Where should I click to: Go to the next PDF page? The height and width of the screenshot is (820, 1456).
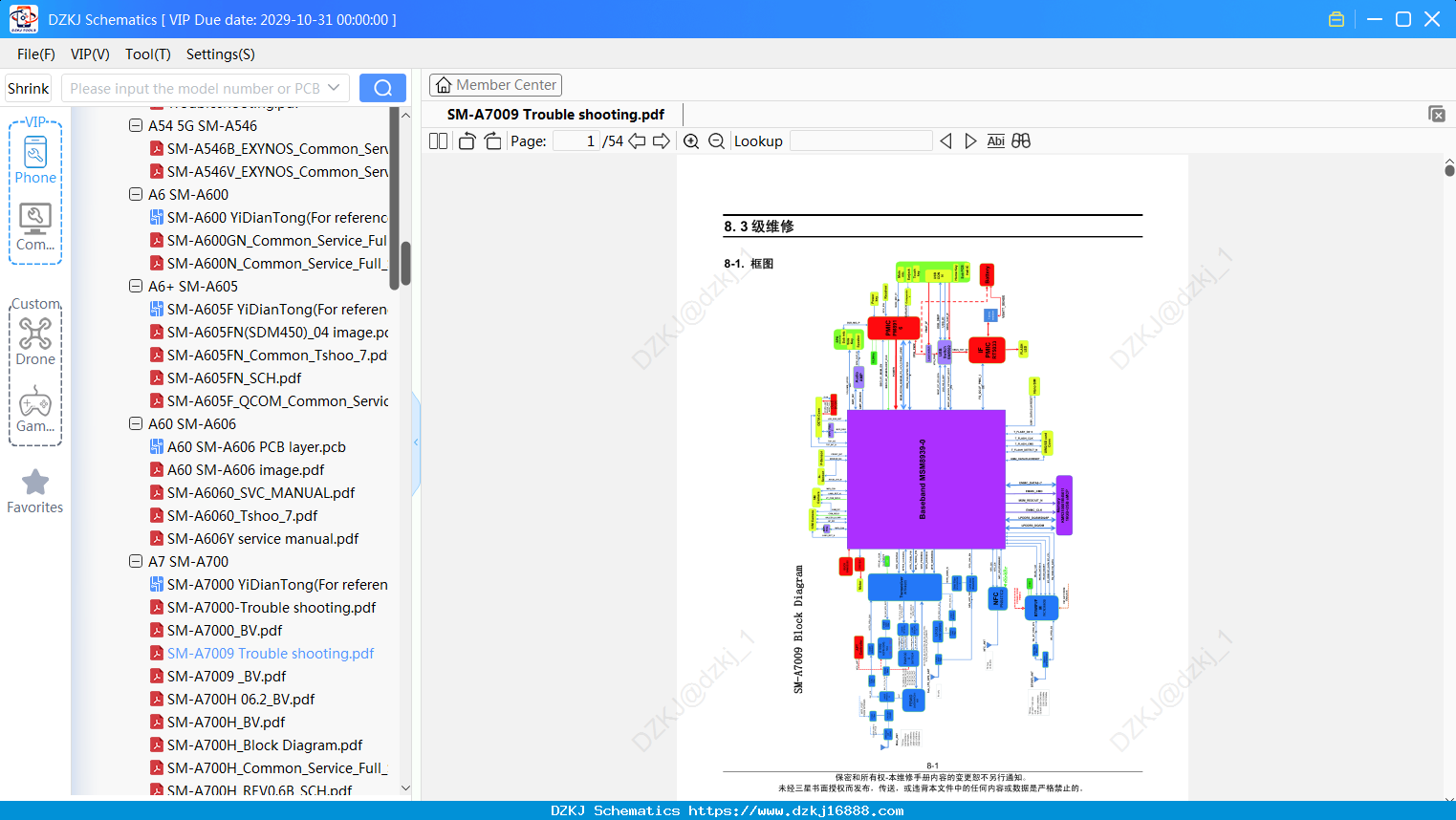tap(662, 140)
